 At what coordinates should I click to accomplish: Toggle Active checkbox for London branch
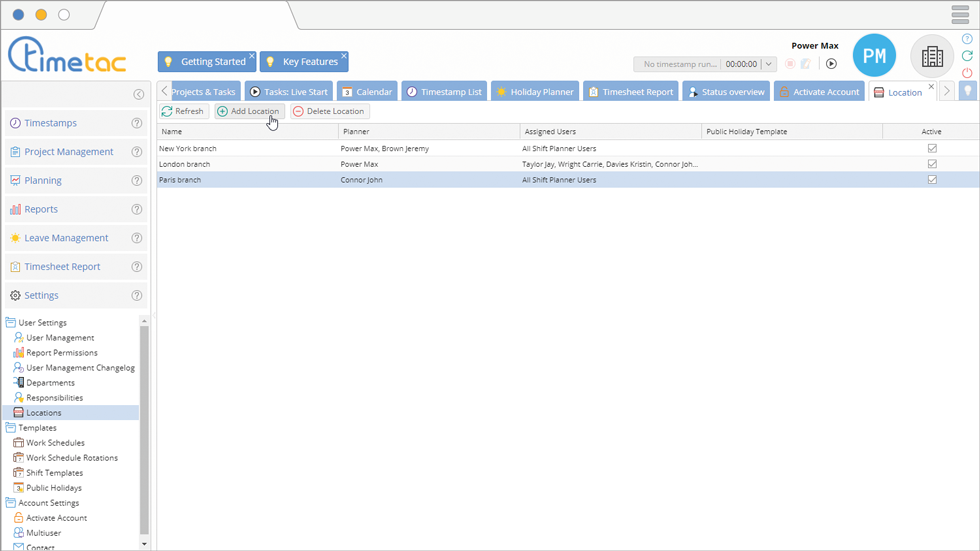(932, 164)
